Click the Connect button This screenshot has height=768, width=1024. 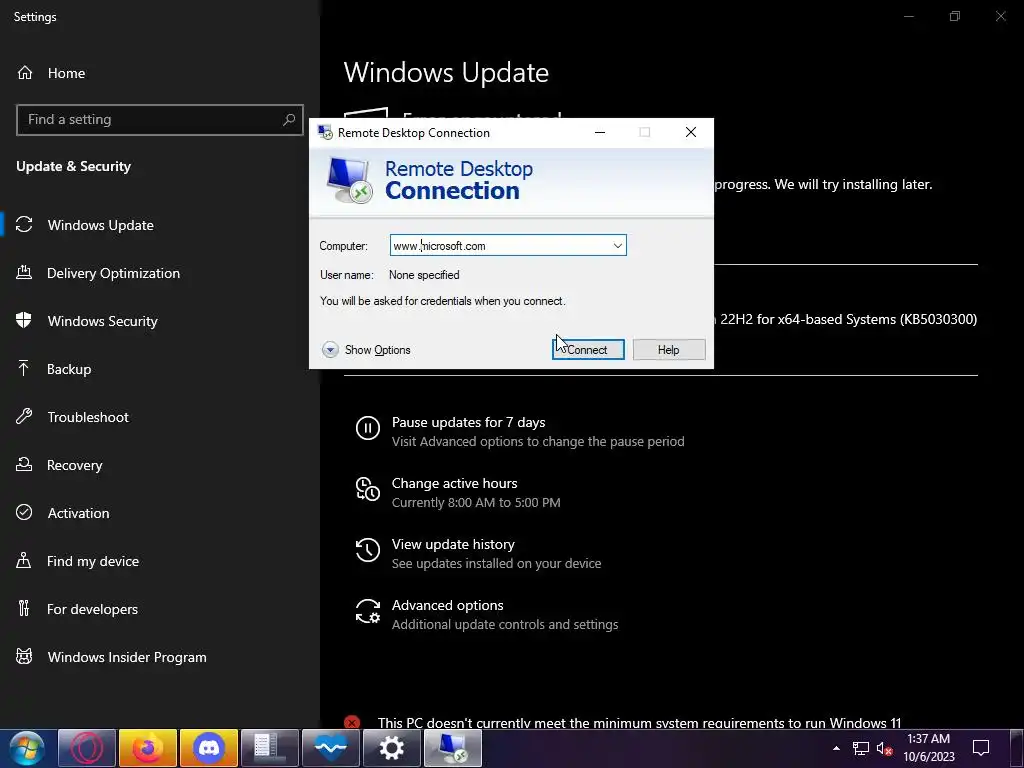pyautogui.click(x=588, y=350)
